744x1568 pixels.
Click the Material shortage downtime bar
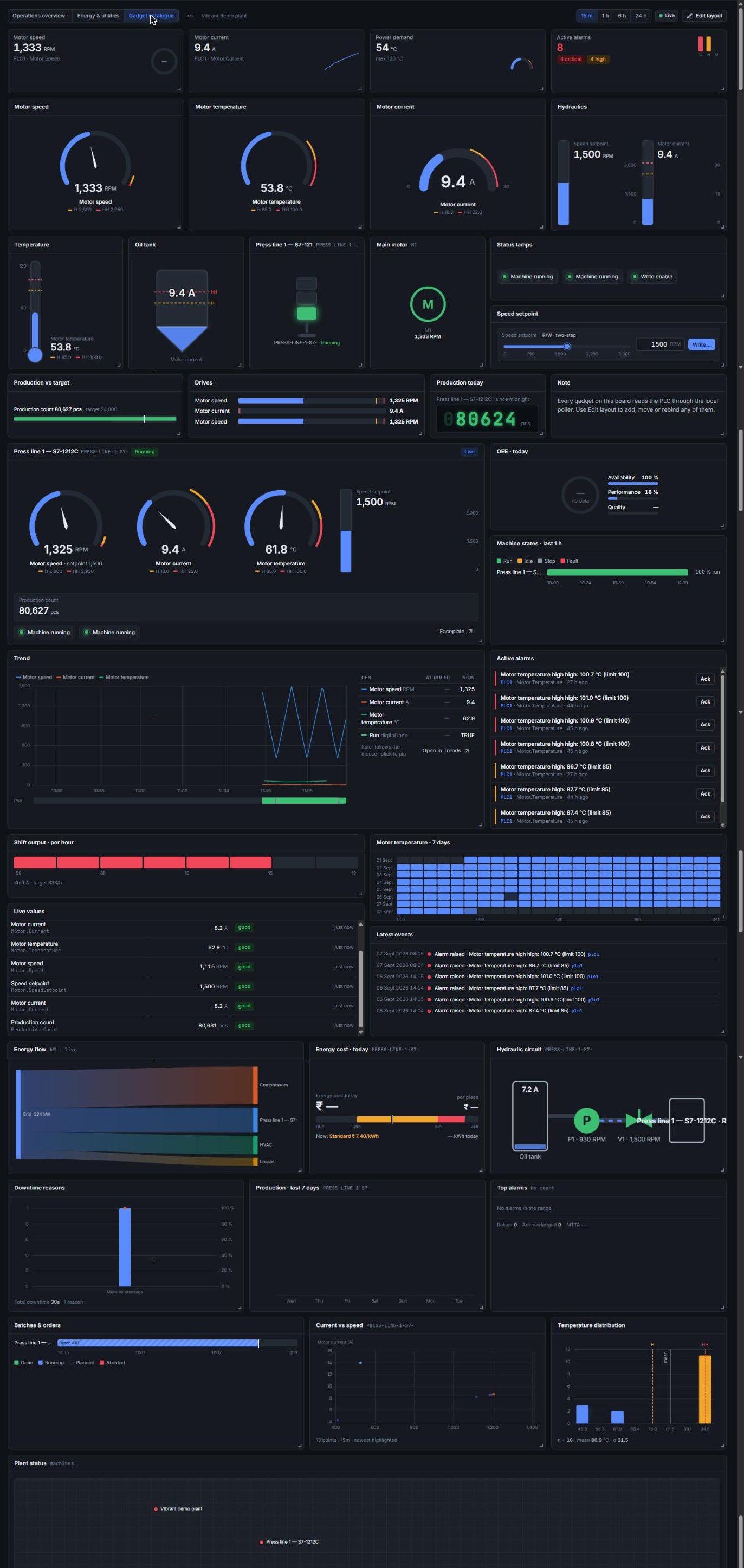click(x=124, y=1247)
